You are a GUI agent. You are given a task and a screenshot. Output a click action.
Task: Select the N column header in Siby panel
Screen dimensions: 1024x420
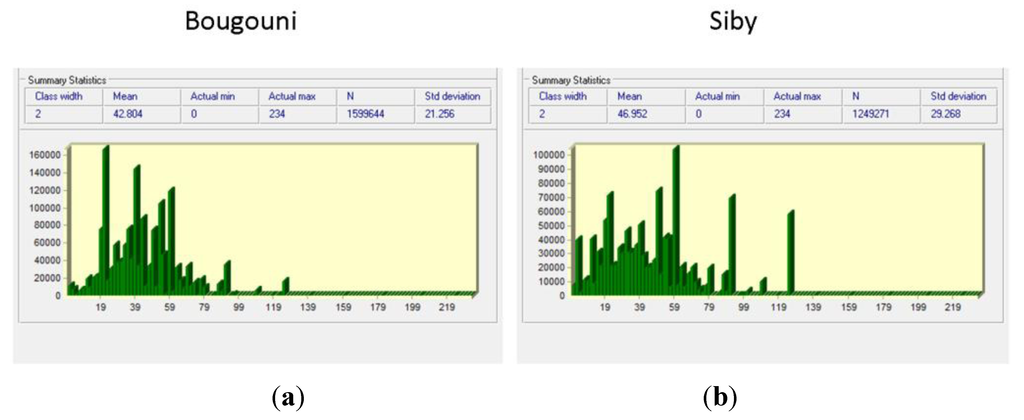pyautogui.click(x=856, y=97)
